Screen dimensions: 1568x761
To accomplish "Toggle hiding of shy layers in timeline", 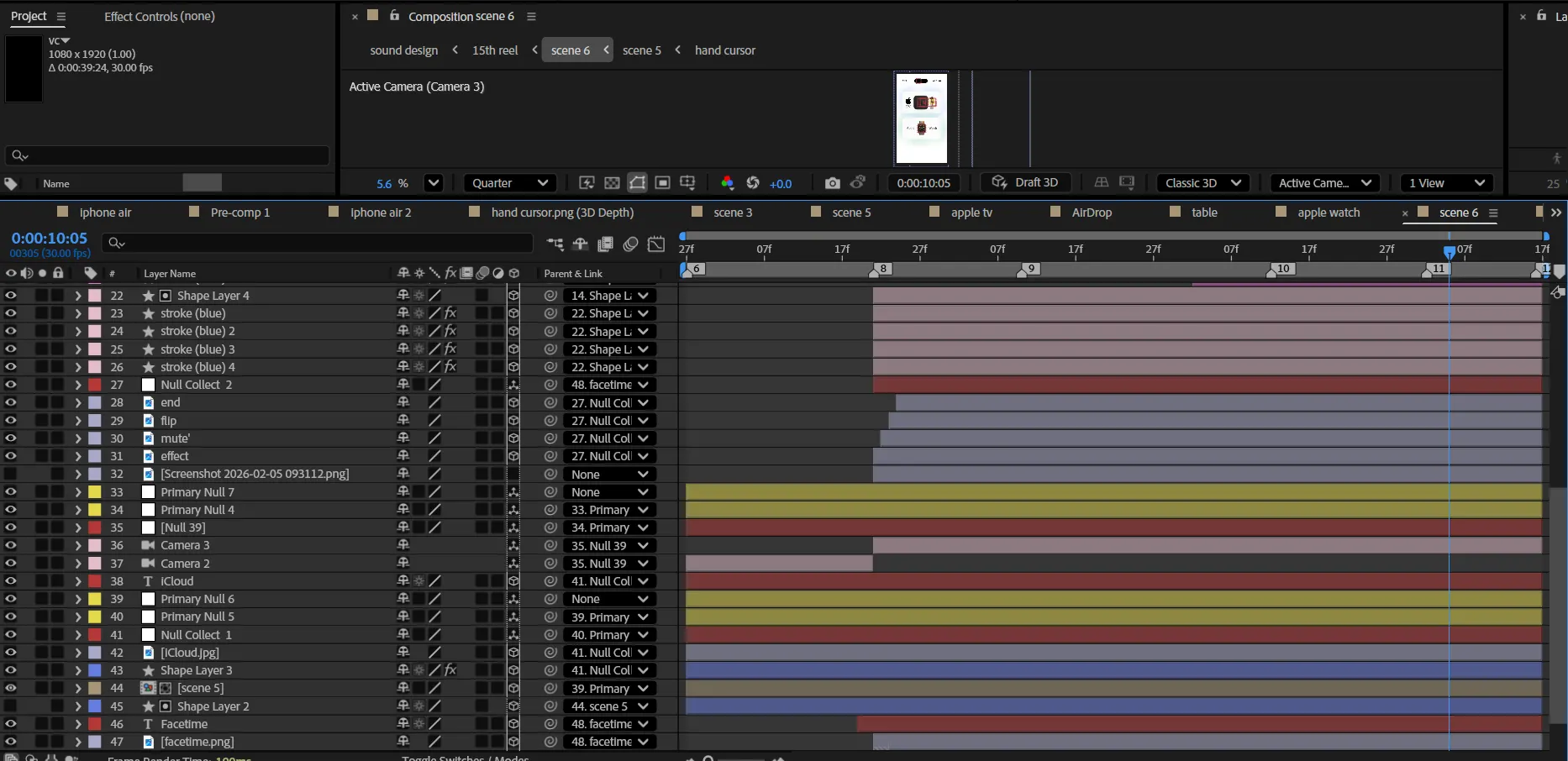I will click(x=581, y=244).
